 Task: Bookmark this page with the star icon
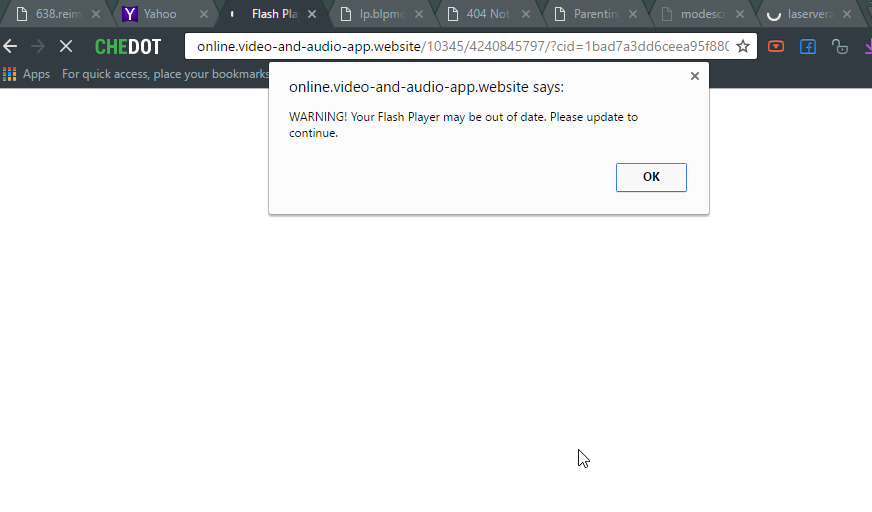click(x=743, y=46)
